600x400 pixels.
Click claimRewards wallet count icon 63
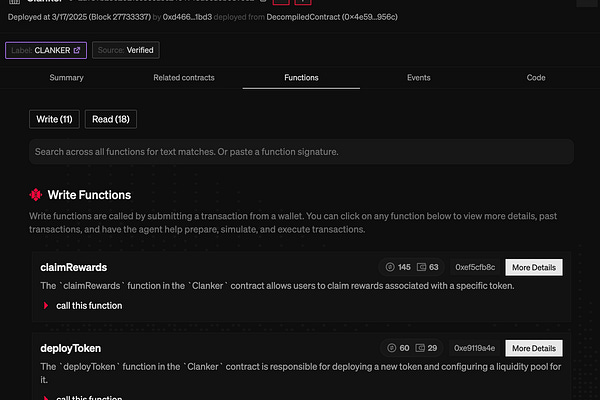click(x=421, y=267)
